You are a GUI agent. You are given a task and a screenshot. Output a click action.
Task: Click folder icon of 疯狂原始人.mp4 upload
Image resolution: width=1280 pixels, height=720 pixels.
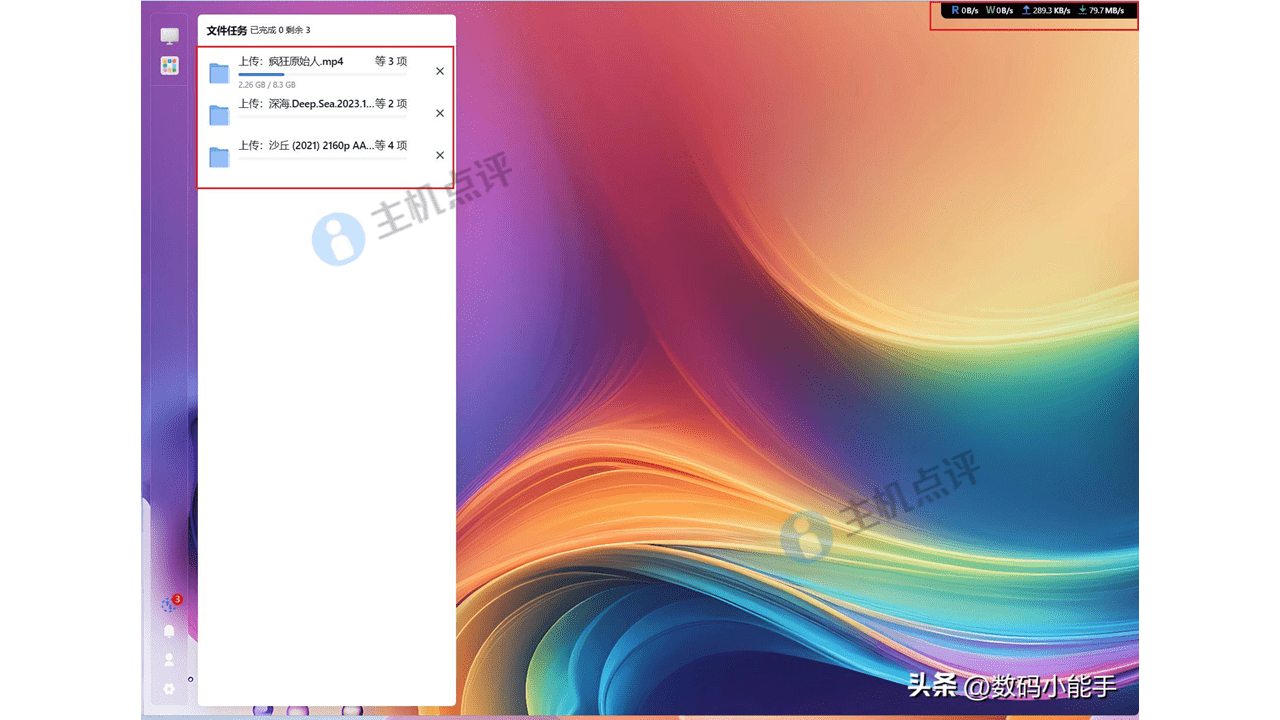point(219,73)
